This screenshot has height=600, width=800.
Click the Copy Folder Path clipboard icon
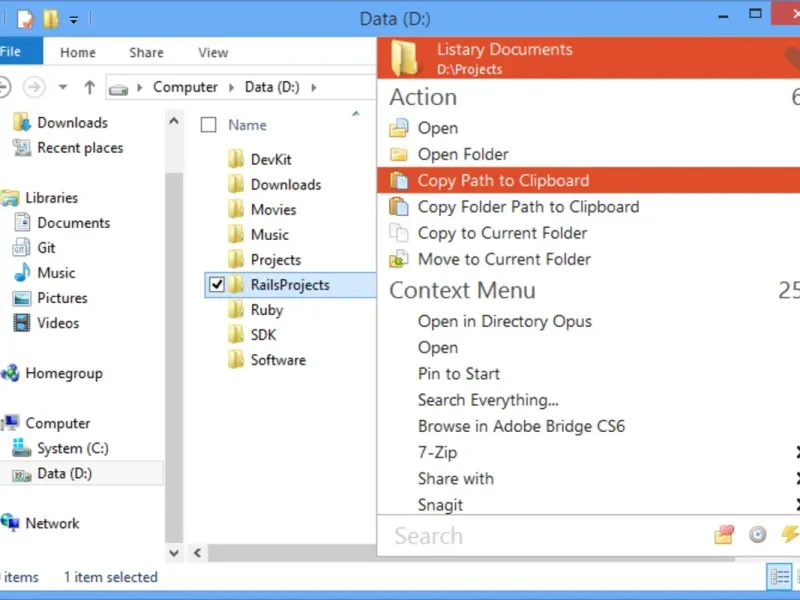pyautogui.click(x=399, y=207)
